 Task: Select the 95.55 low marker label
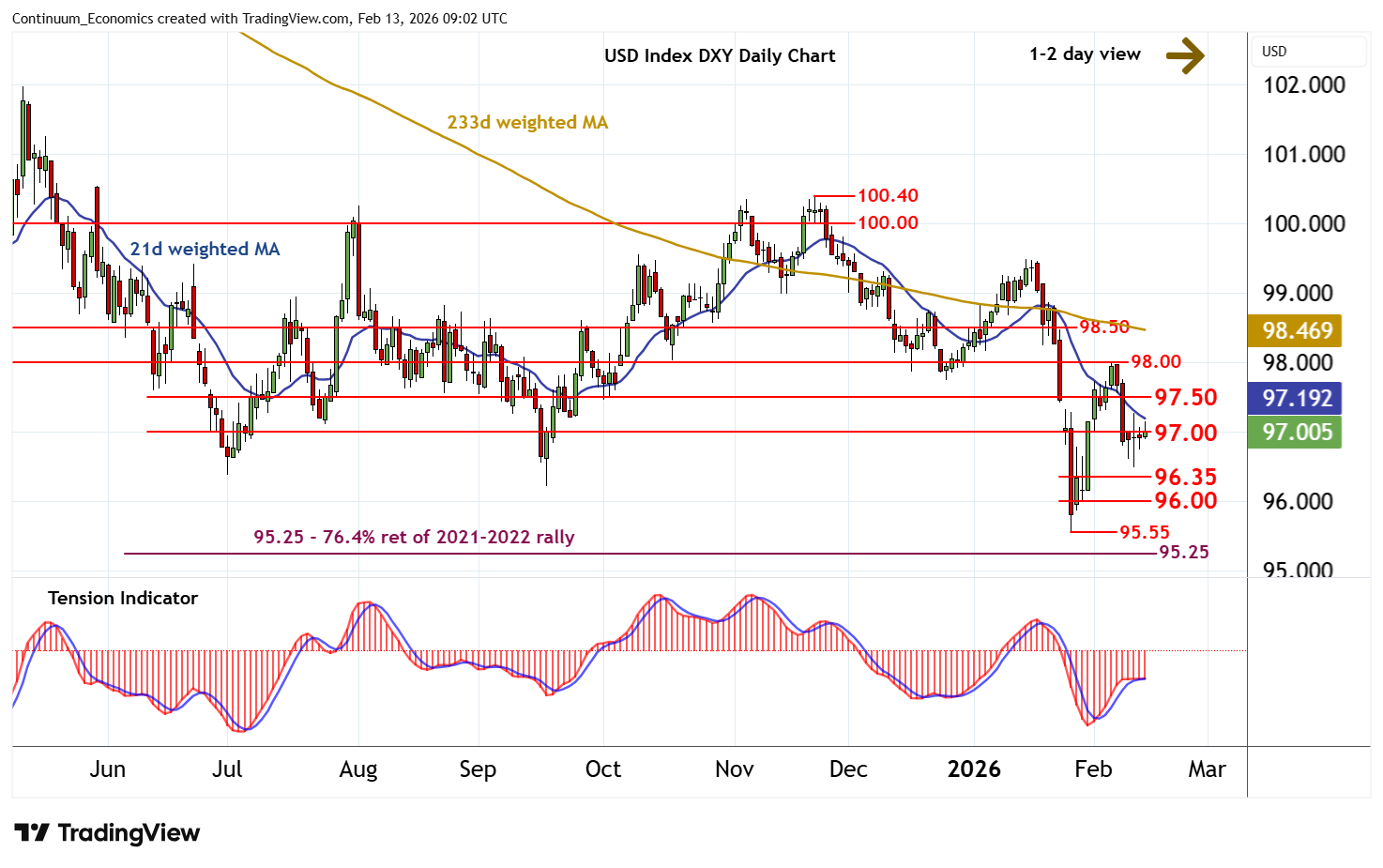coord(1145,532)
